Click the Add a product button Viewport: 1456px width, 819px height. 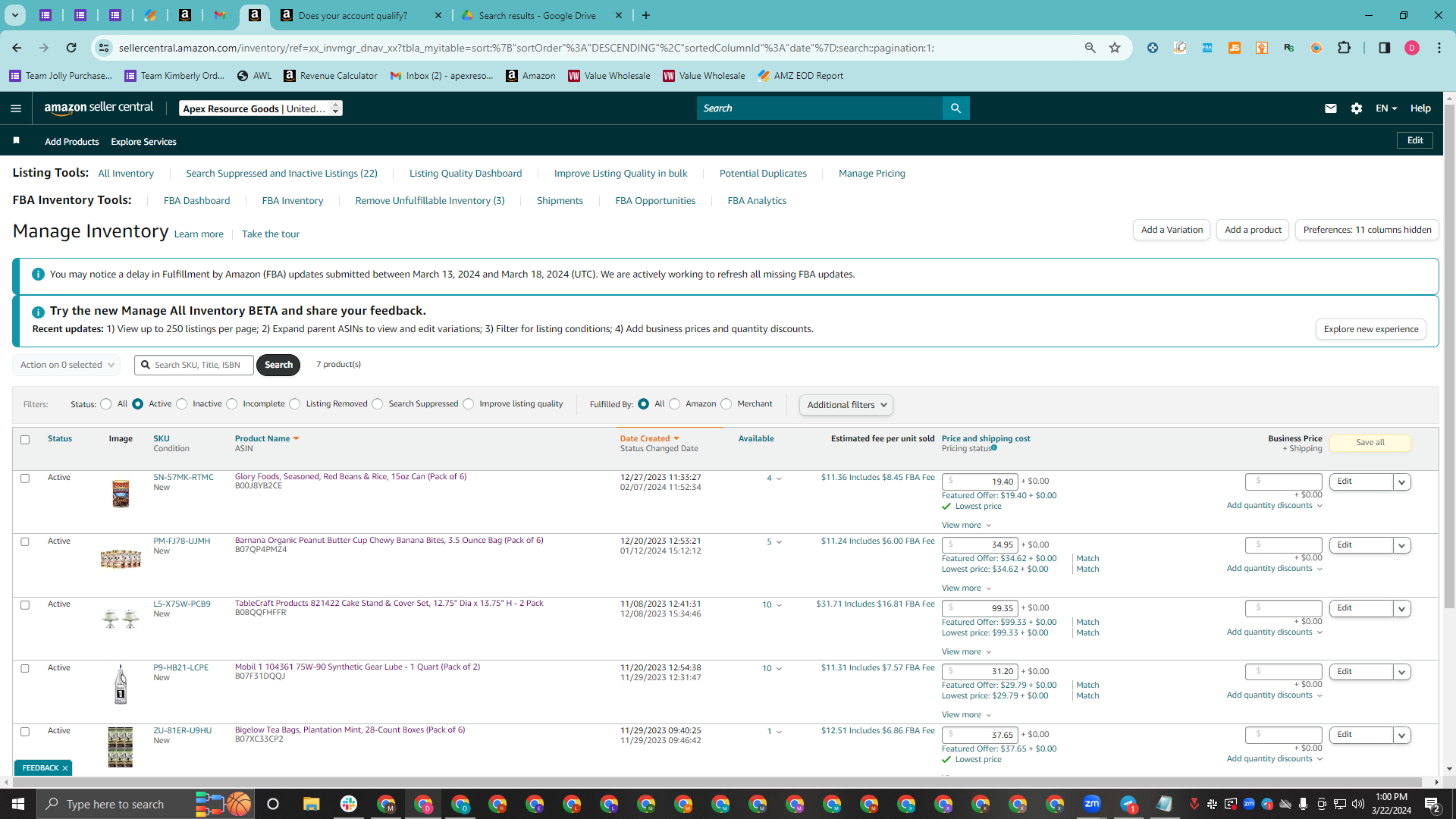click(1253, 230)
